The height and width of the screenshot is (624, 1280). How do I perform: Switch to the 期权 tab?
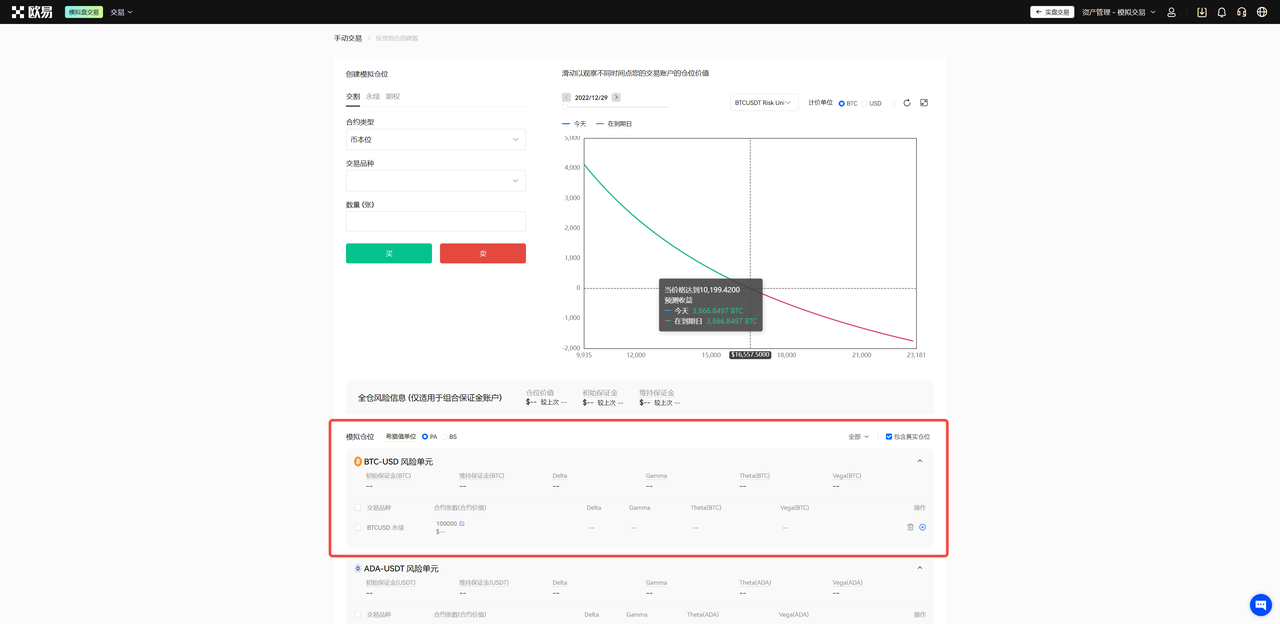393,97
